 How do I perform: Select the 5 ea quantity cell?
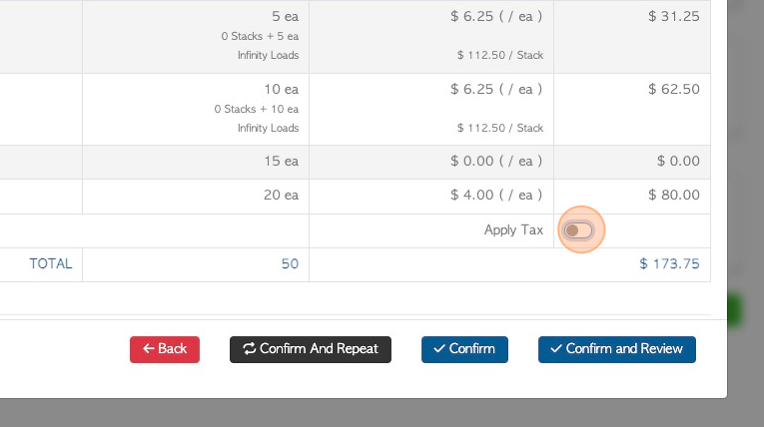[x=284, y=17]
